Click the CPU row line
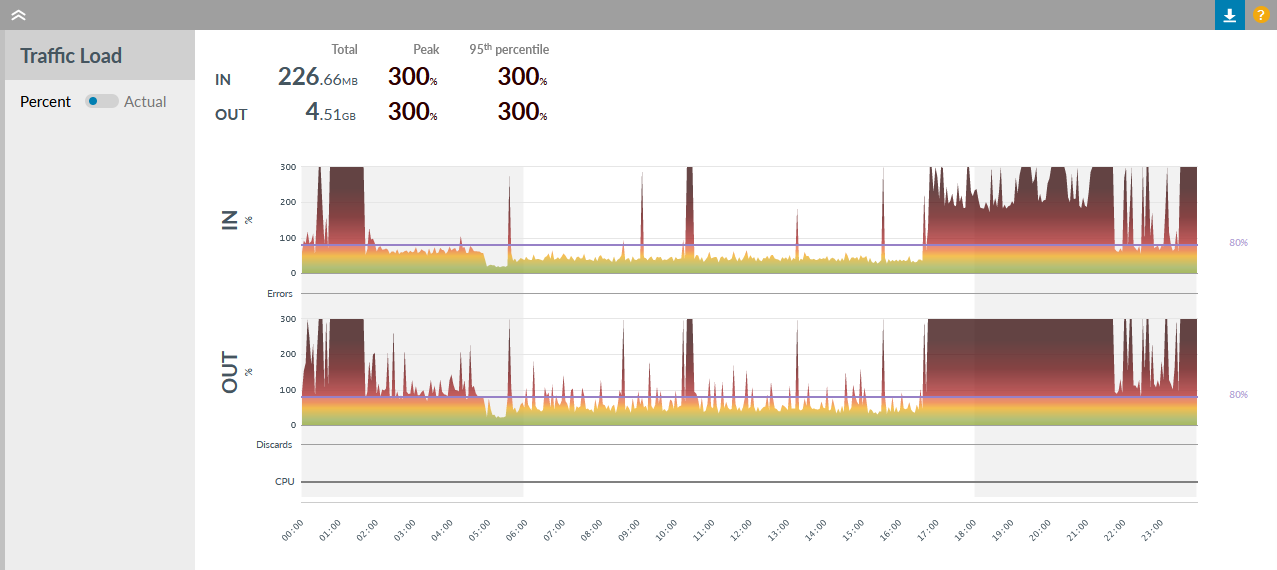The image size is (1277, 570). 748,482
